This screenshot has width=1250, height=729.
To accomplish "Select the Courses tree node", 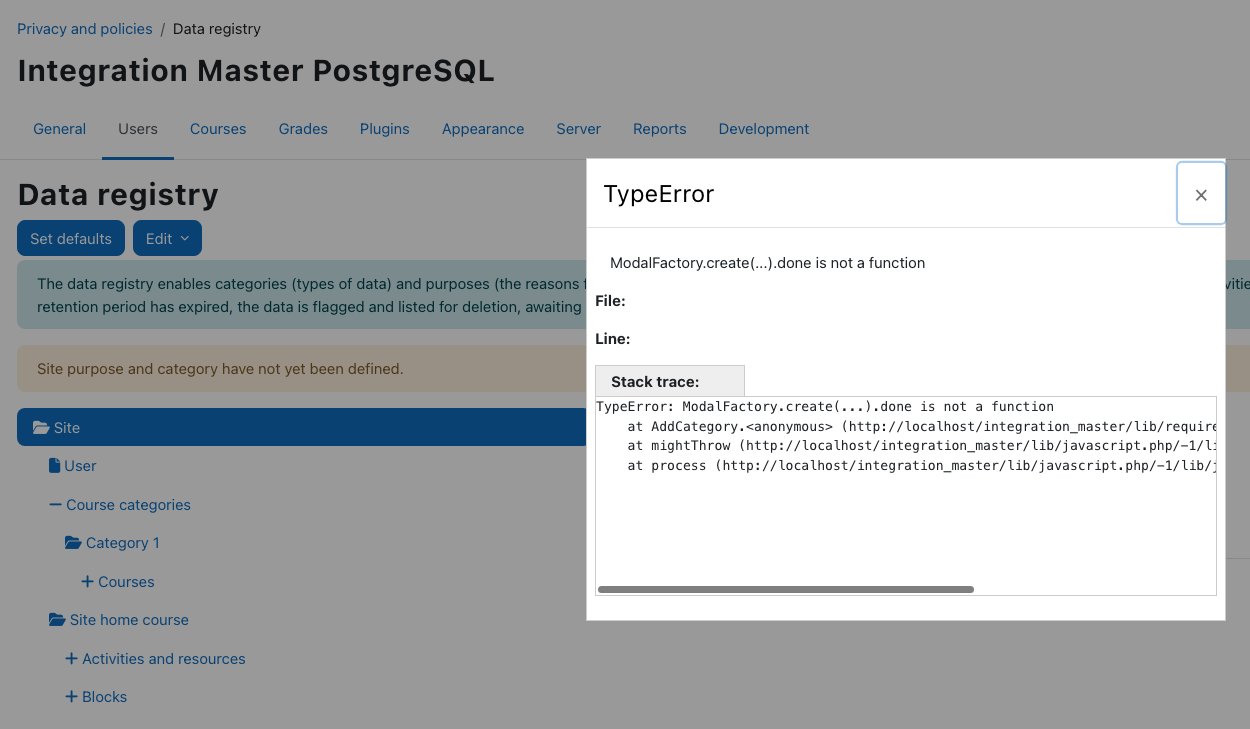I will [126, 582].
